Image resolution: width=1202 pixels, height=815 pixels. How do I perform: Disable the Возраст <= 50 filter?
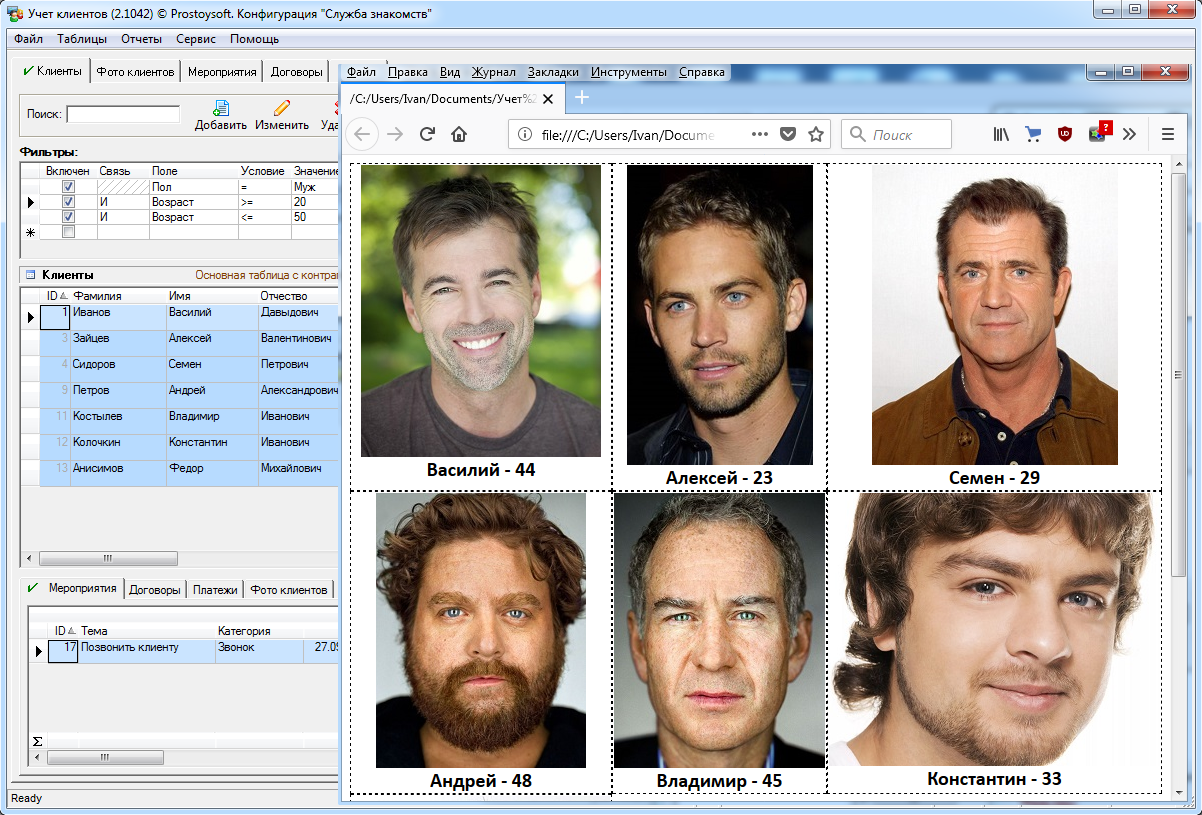tap(69, 217)
